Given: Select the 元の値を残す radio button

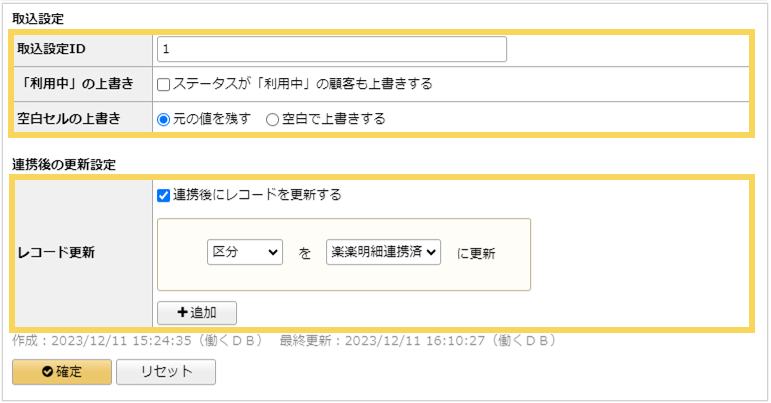Looking at the screenshot, I should pyautogui.click(x=164, y=118).
